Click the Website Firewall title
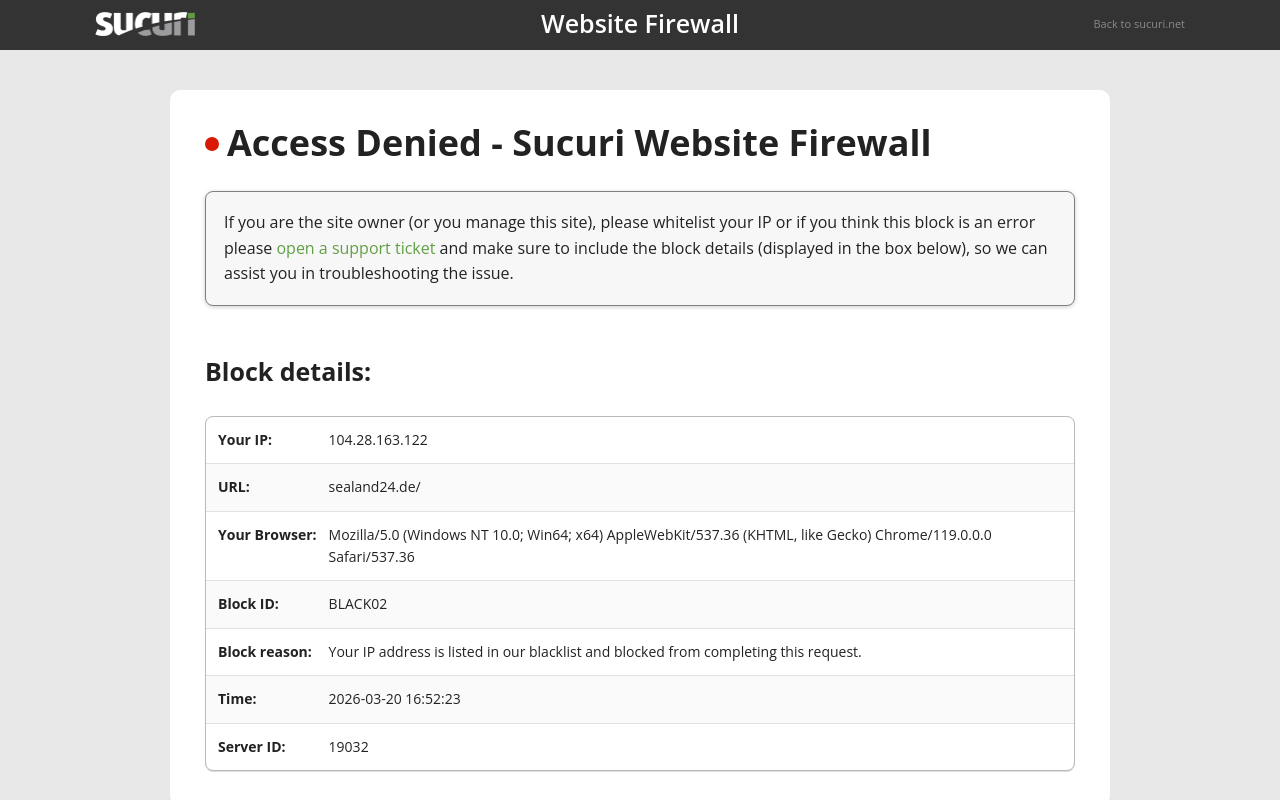 [639, 23]
